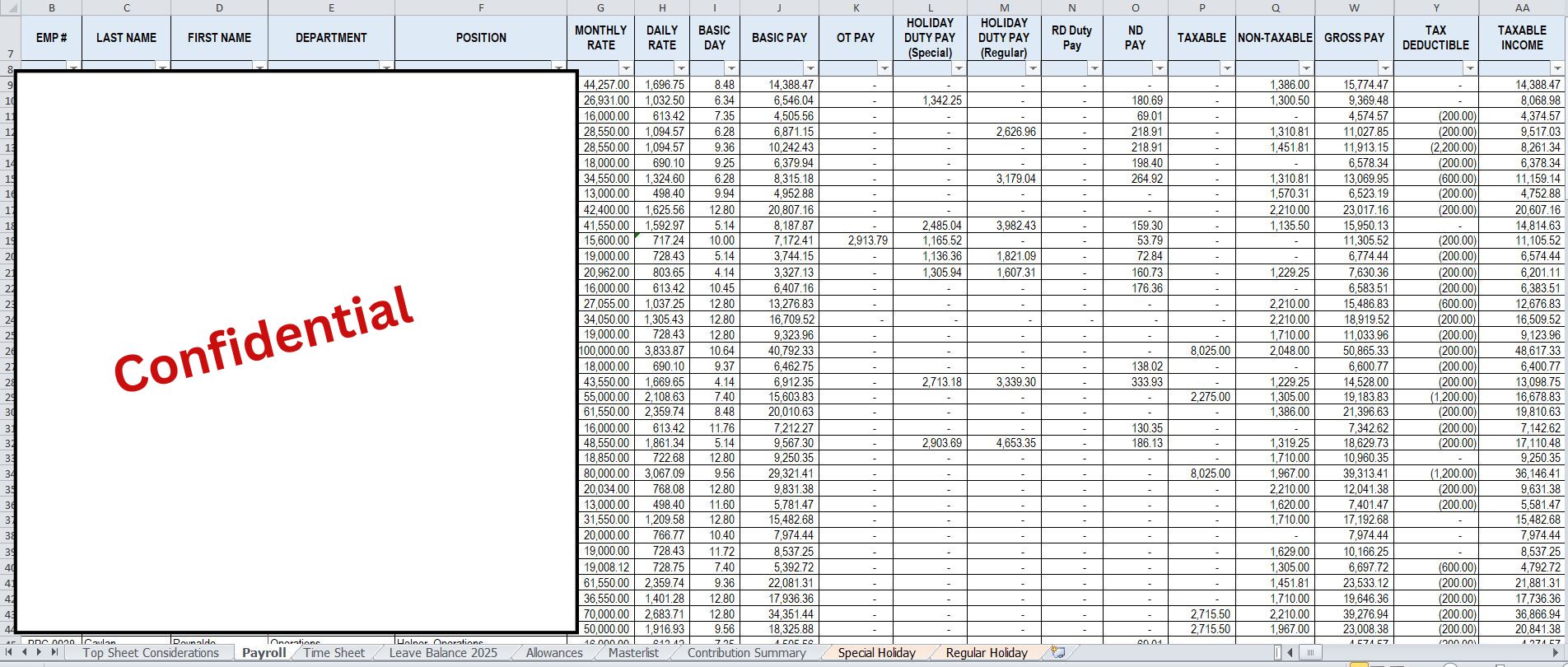Select column G header
This screenshot has width=1568, height=667.
[x=600, y=7]
